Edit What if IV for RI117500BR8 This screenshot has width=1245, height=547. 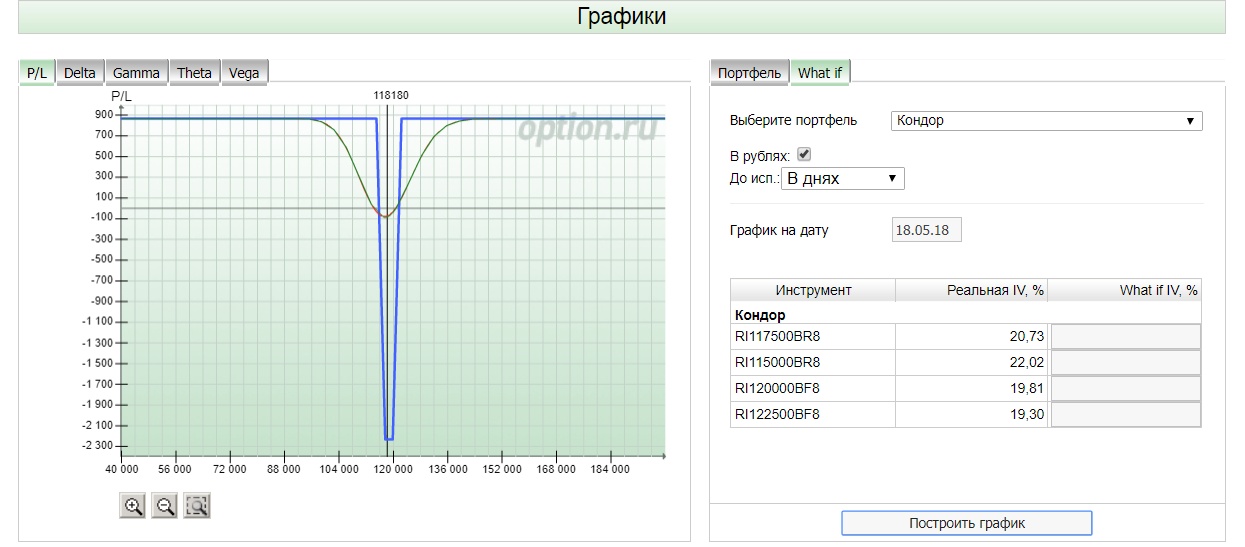(x=1125, y=337)
